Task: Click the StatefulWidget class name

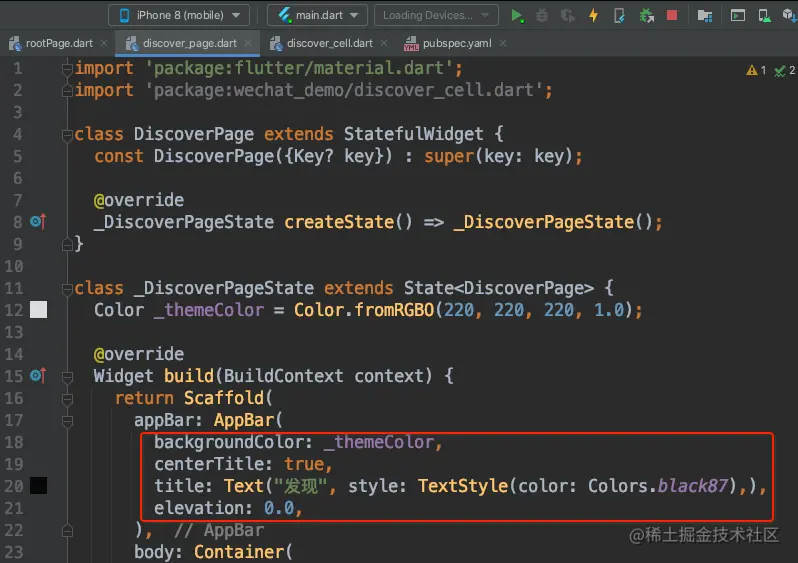Action: (x=413, y=134)
